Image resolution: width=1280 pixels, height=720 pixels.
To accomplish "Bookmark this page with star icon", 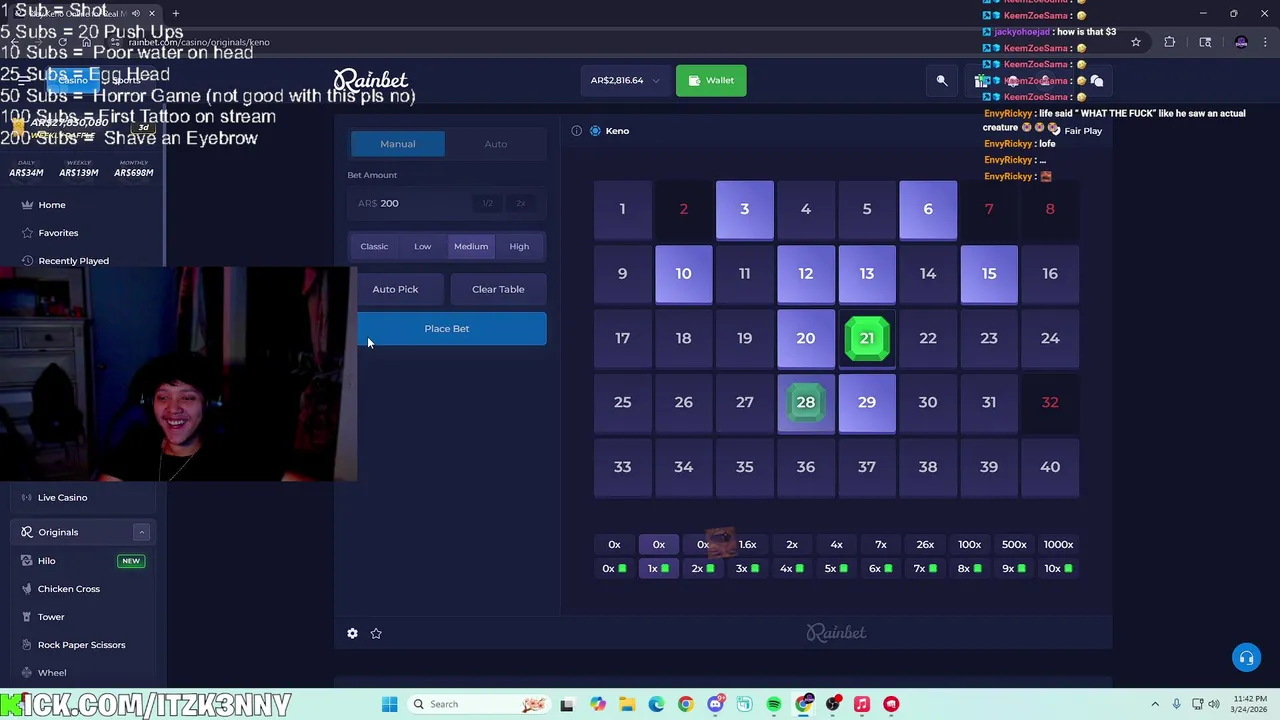I will click(x=1136, y=42).
